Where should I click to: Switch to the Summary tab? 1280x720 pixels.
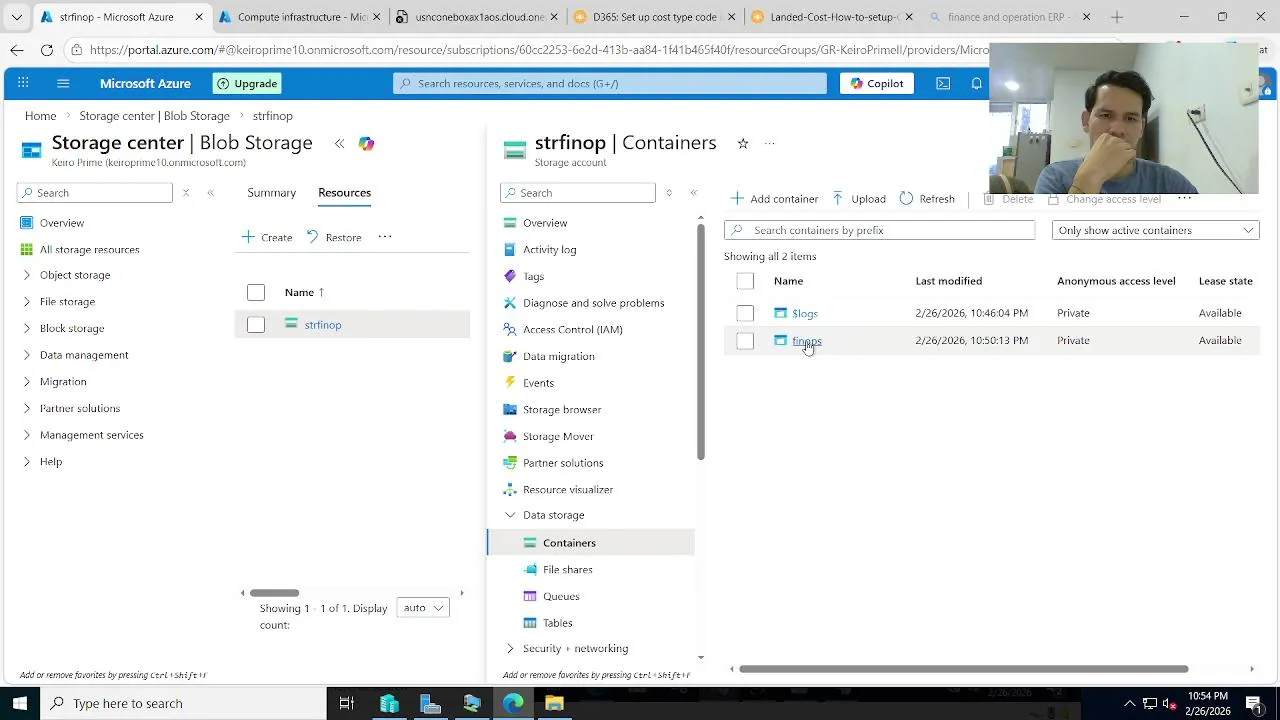point(271,192)
